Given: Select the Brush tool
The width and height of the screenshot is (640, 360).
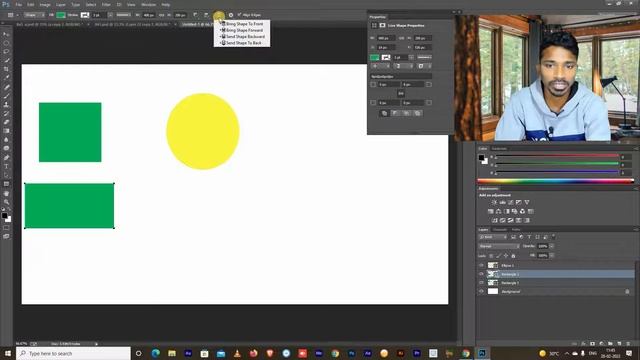Looking at the screenshot, I should [x=6, y=96].
